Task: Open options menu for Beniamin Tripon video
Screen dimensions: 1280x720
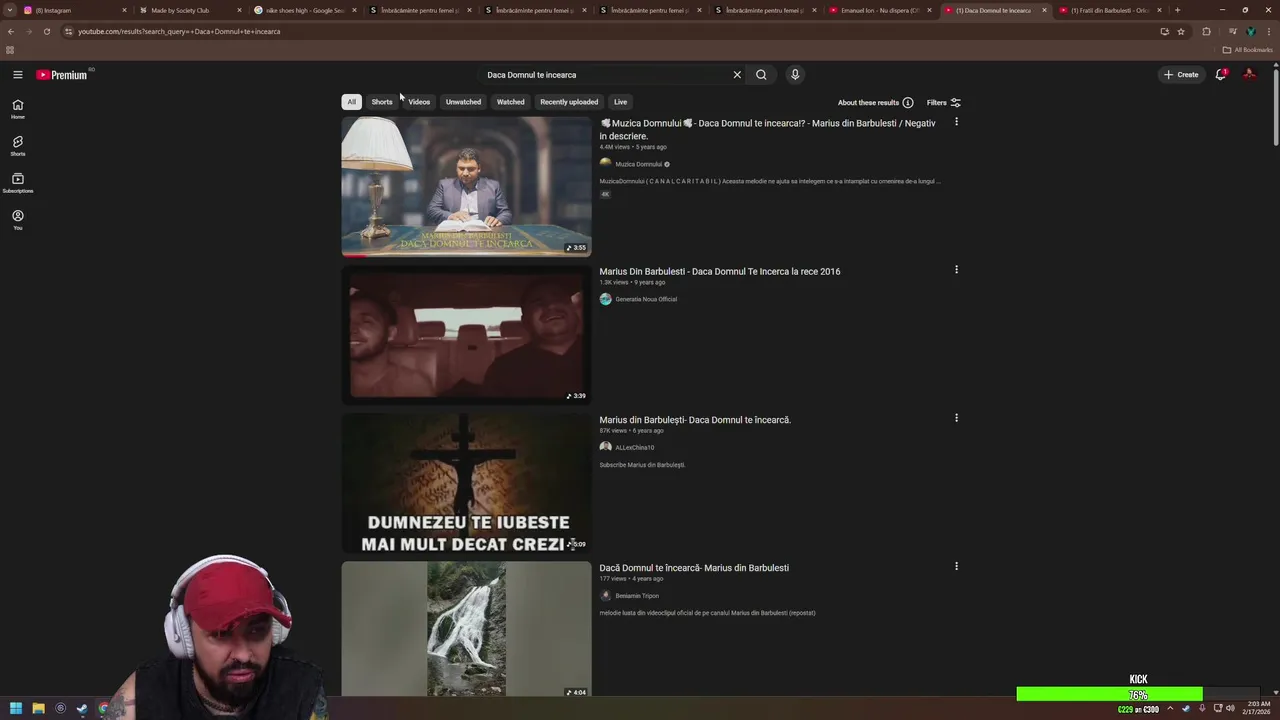Action: (956, 566)
